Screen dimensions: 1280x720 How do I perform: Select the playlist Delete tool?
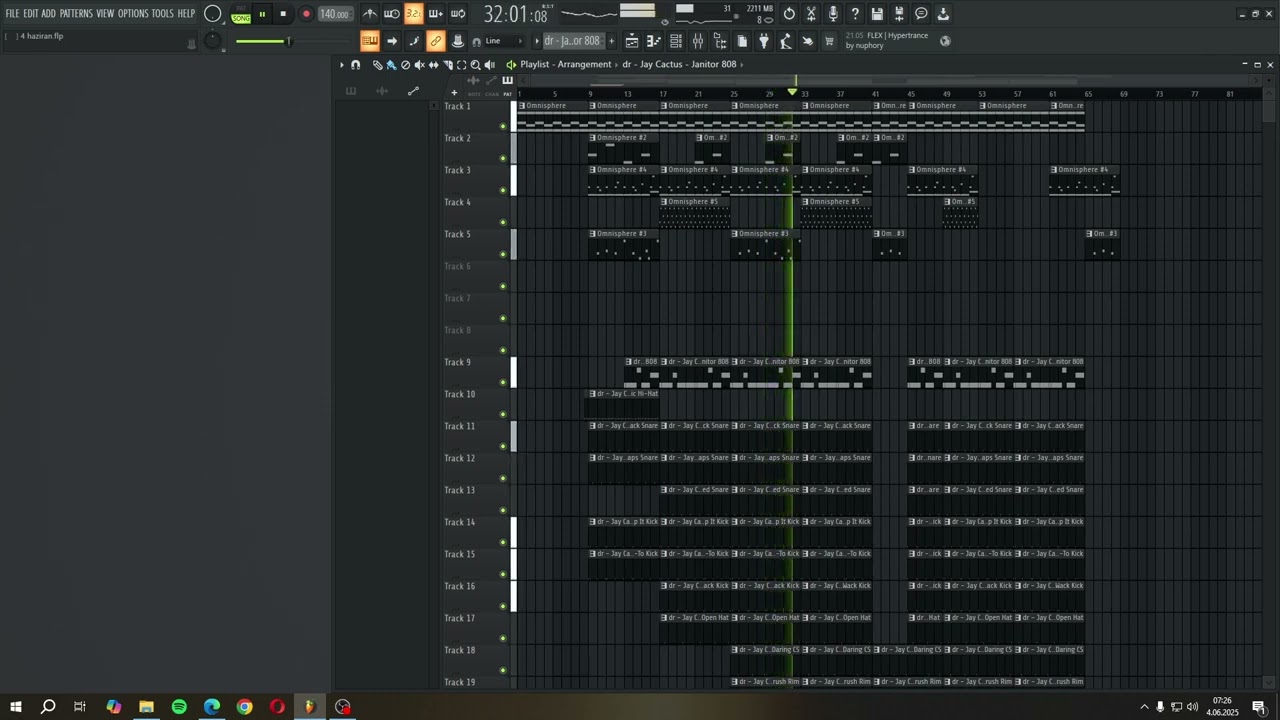tap(405, 64)
